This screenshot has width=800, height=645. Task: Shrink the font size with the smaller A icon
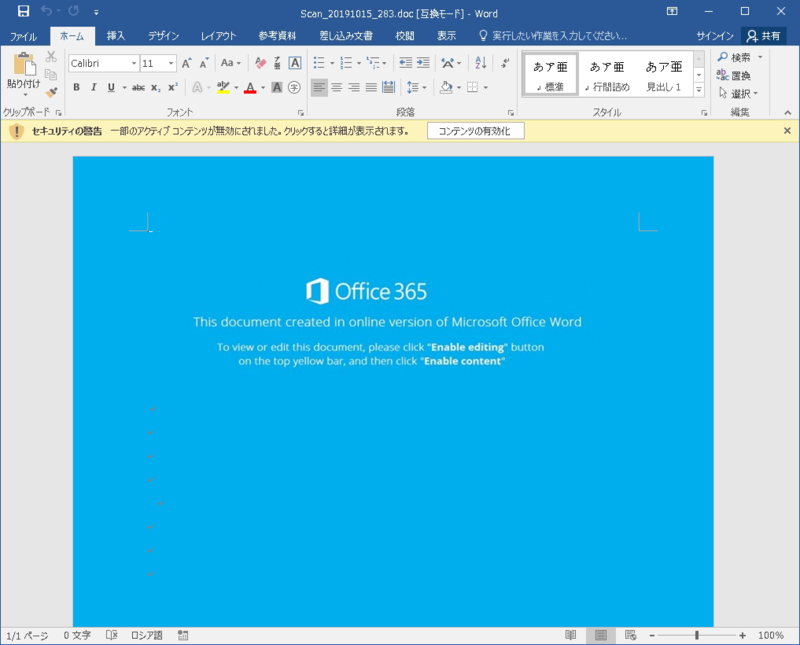click(204, 63)
